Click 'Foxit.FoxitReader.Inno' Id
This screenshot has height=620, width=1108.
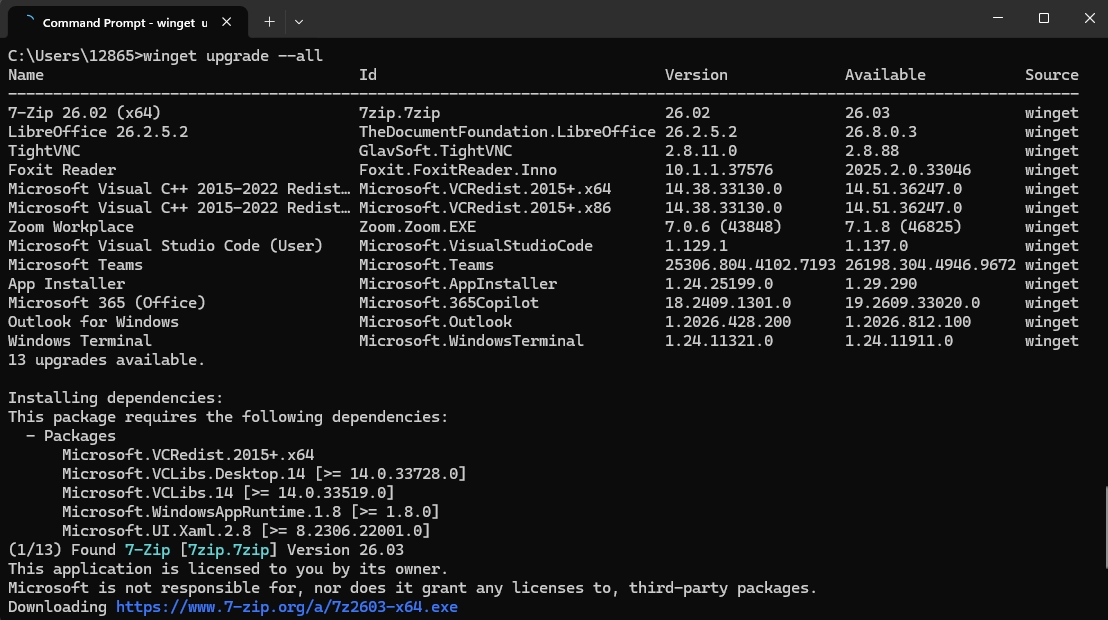[458, 170]
